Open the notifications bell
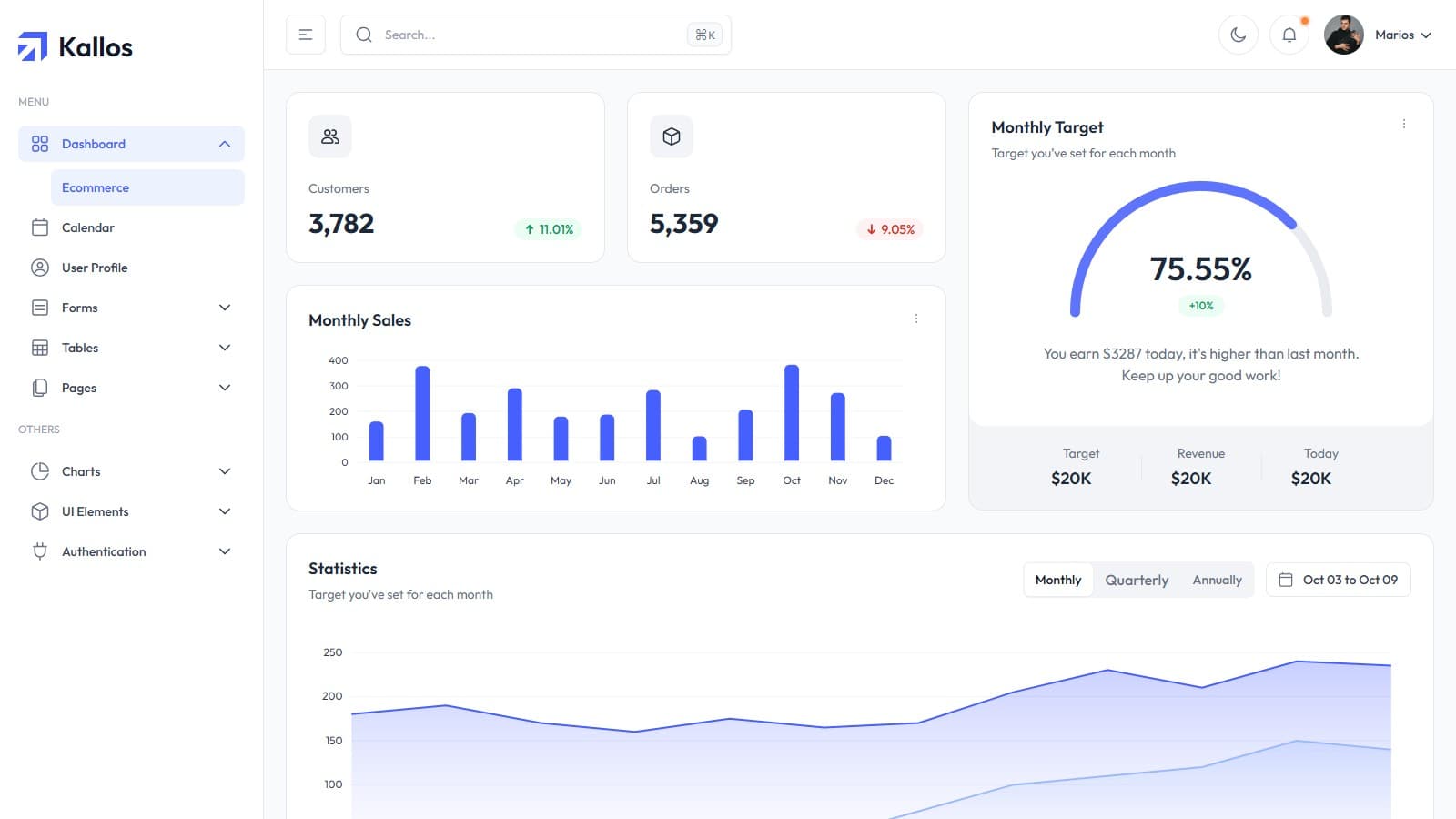 pyautogui.click(x=1289, y=35)
